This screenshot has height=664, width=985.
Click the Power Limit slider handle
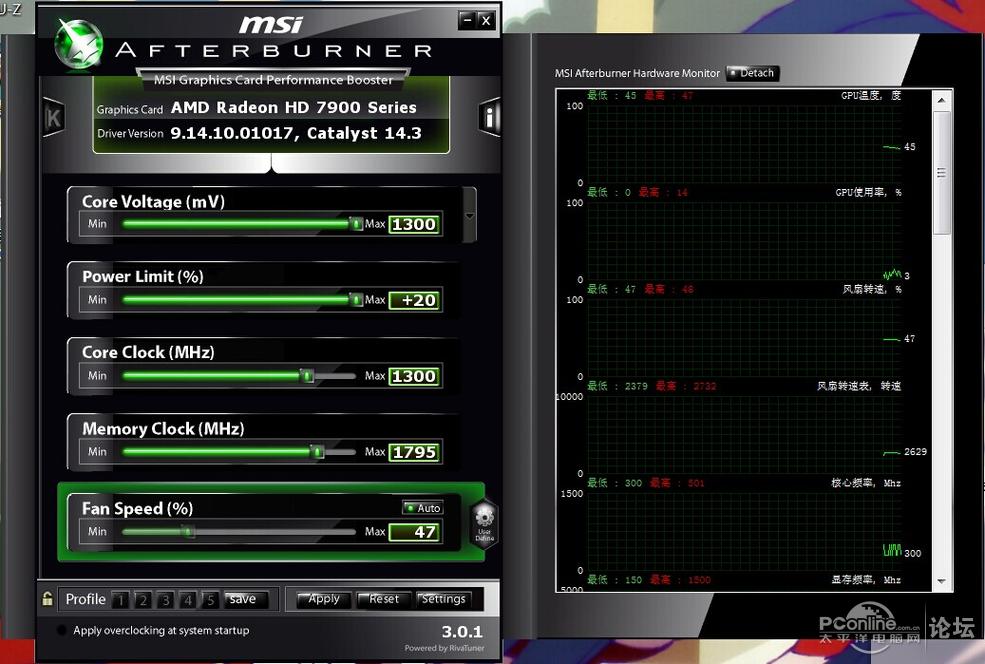[x=356, y=300]
